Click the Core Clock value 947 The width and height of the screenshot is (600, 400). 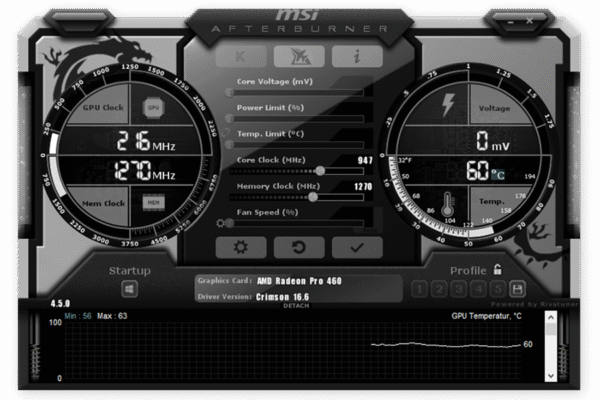tap(365, 160)
